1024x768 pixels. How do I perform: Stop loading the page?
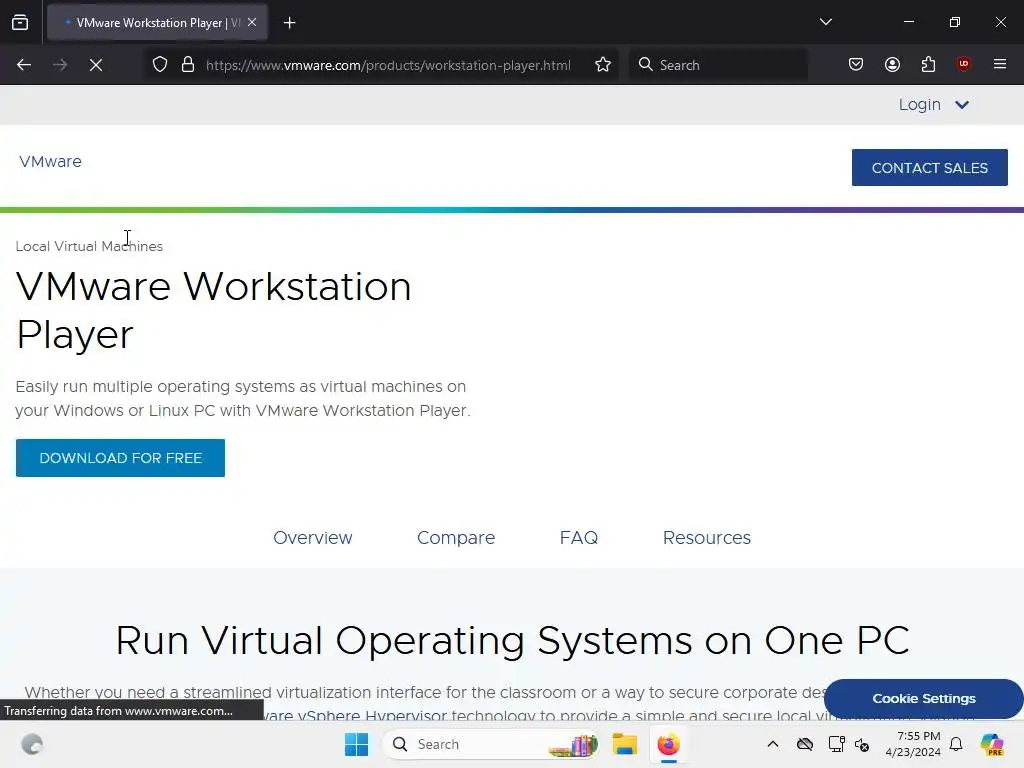pos(96,65)
